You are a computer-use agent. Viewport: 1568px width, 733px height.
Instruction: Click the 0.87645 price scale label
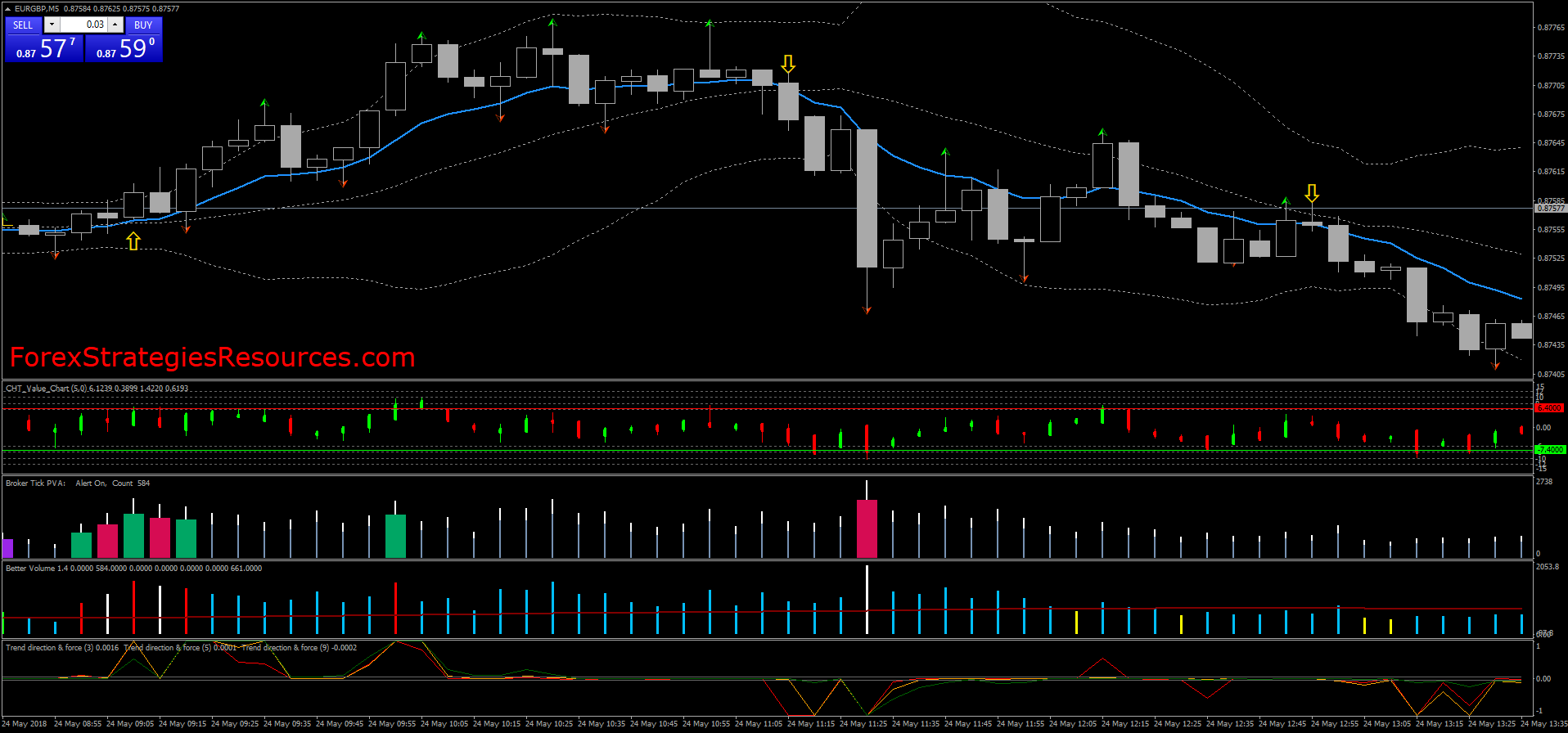click(1552, 143)
